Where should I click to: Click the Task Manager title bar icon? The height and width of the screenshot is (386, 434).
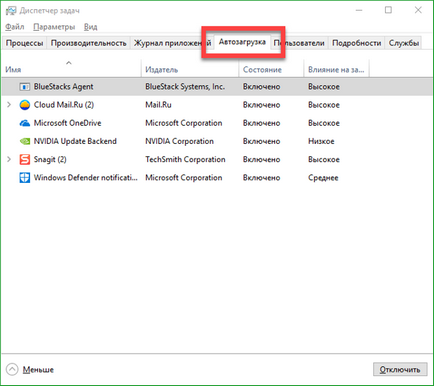(11, 11)
